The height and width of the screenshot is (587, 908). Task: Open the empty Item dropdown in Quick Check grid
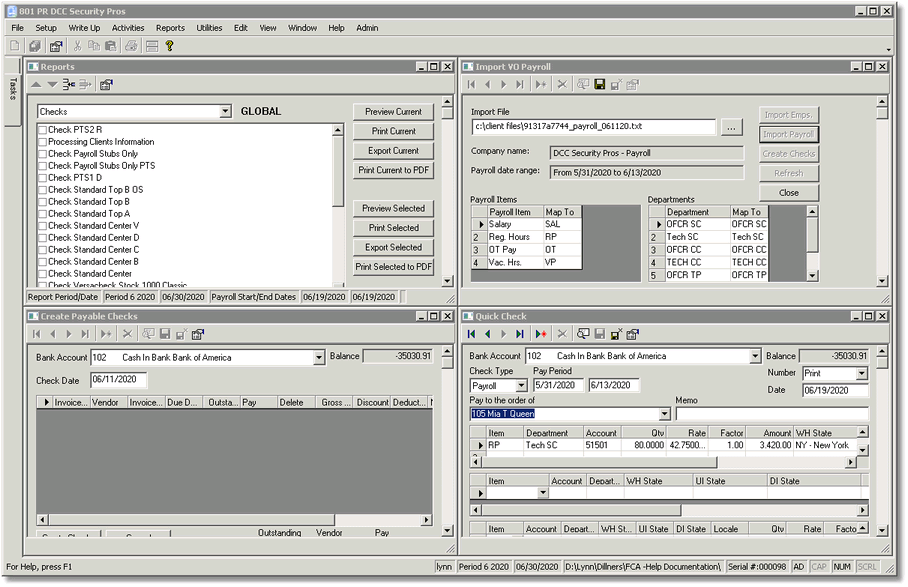tap(543, 493)
